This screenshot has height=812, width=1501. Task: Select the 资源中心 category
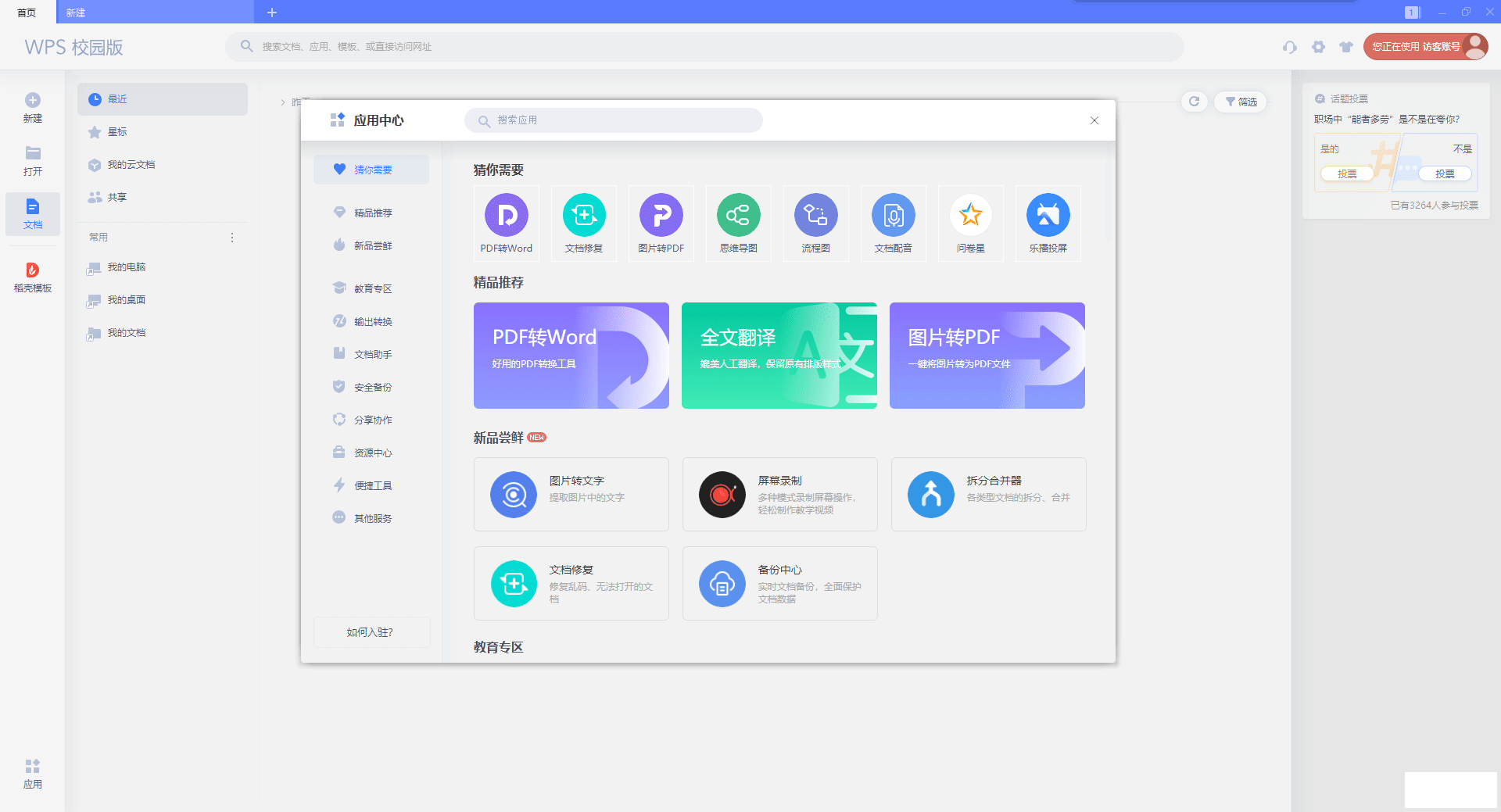click(371, 453)
